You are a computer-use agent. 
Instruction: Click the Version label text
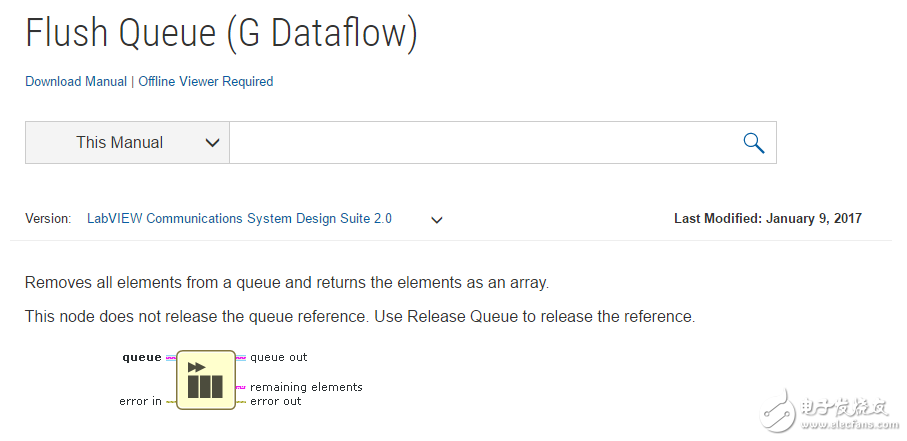(48, 219)
